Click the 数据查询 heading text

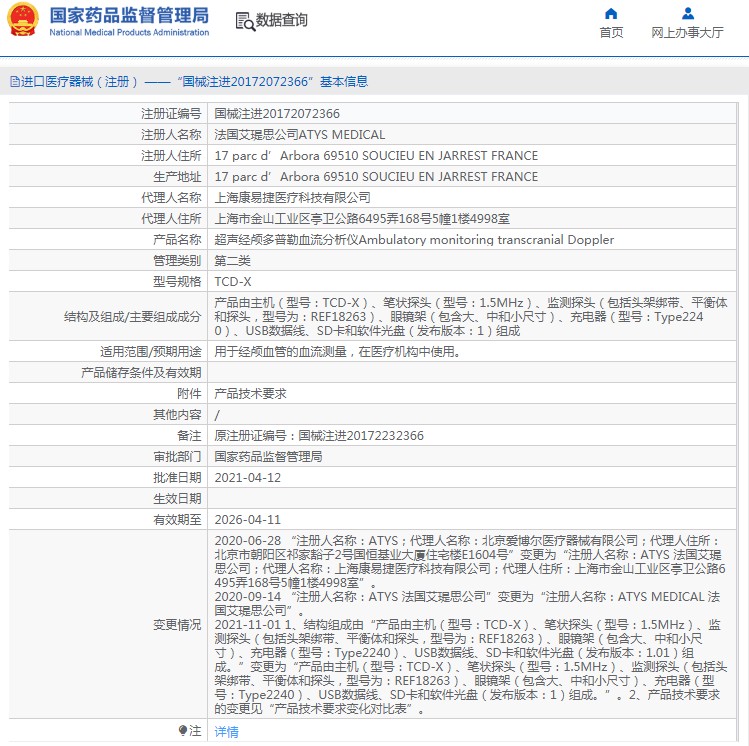[x=282, y=21]
